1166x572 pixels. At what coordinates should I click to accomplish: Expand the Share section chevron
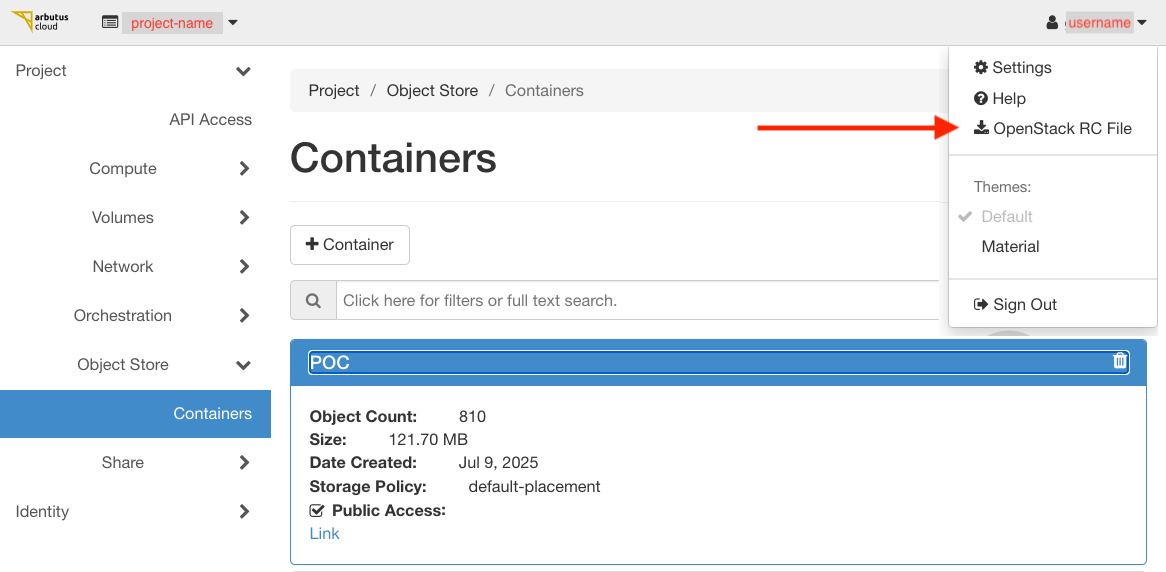pyautogui.click(x=244, y=463)
